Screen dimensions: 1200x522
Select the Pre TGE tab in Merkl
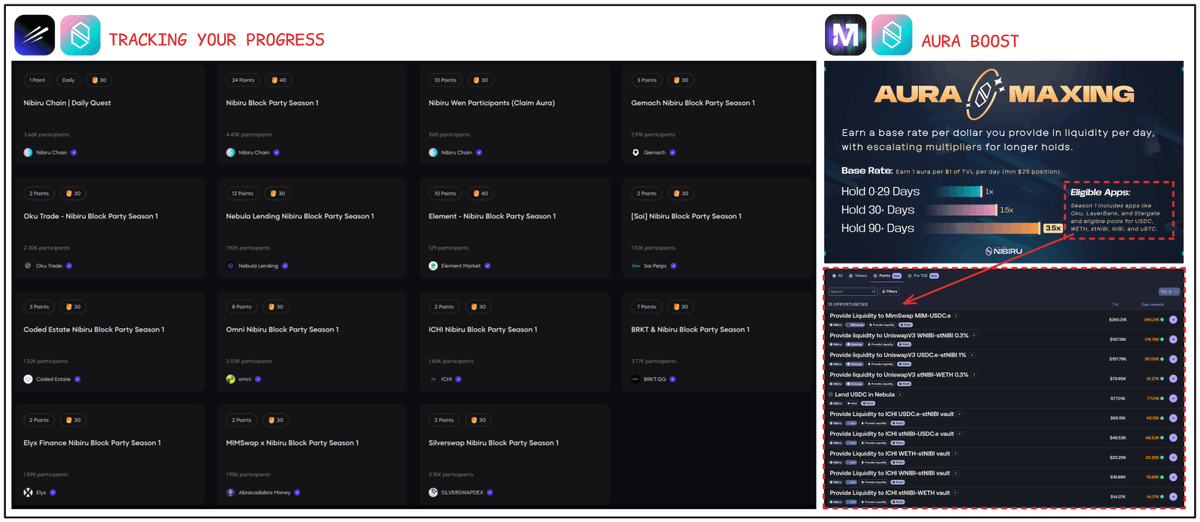pos(923,276)
